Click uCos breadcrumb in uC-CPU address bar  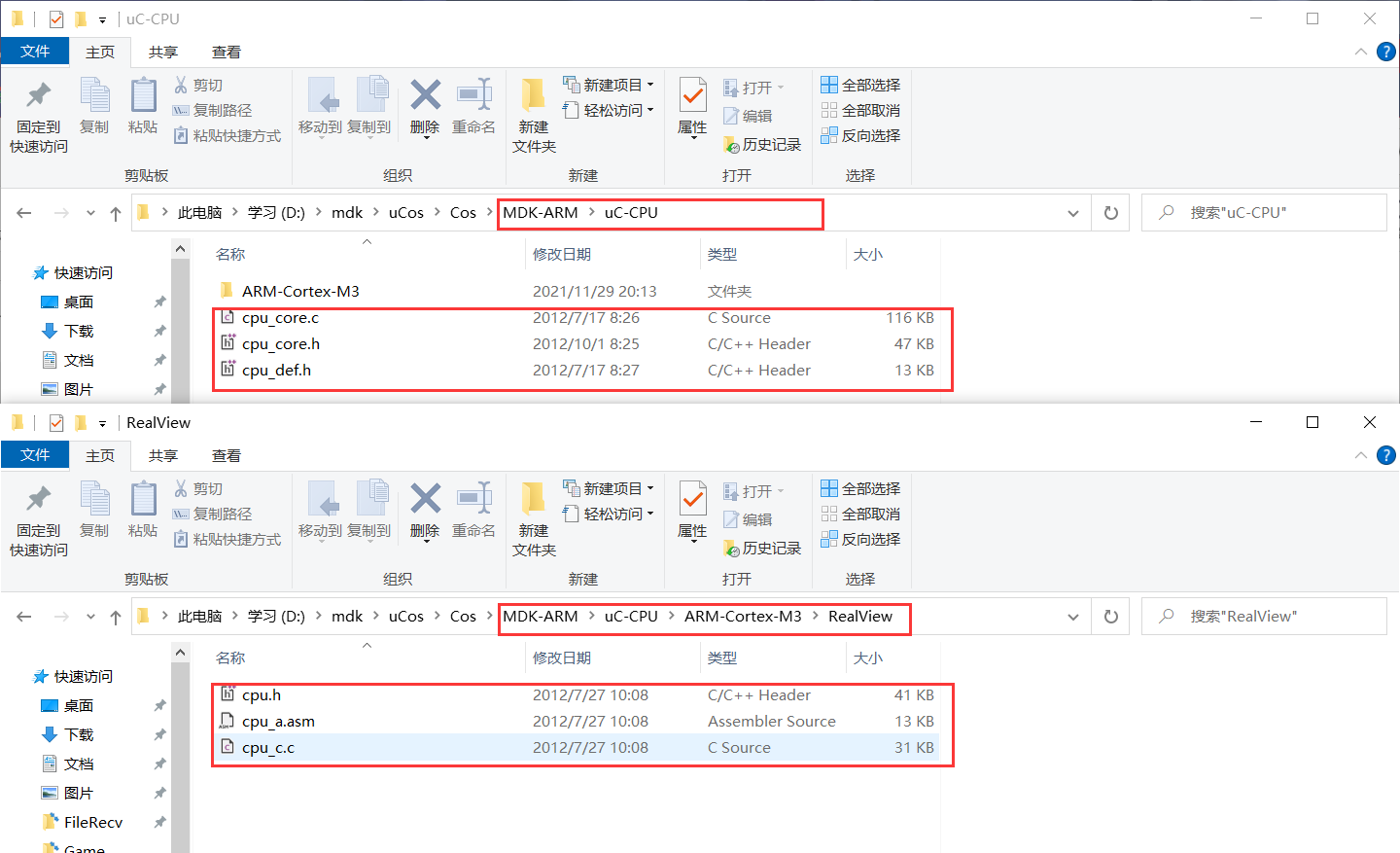[406, 213]
